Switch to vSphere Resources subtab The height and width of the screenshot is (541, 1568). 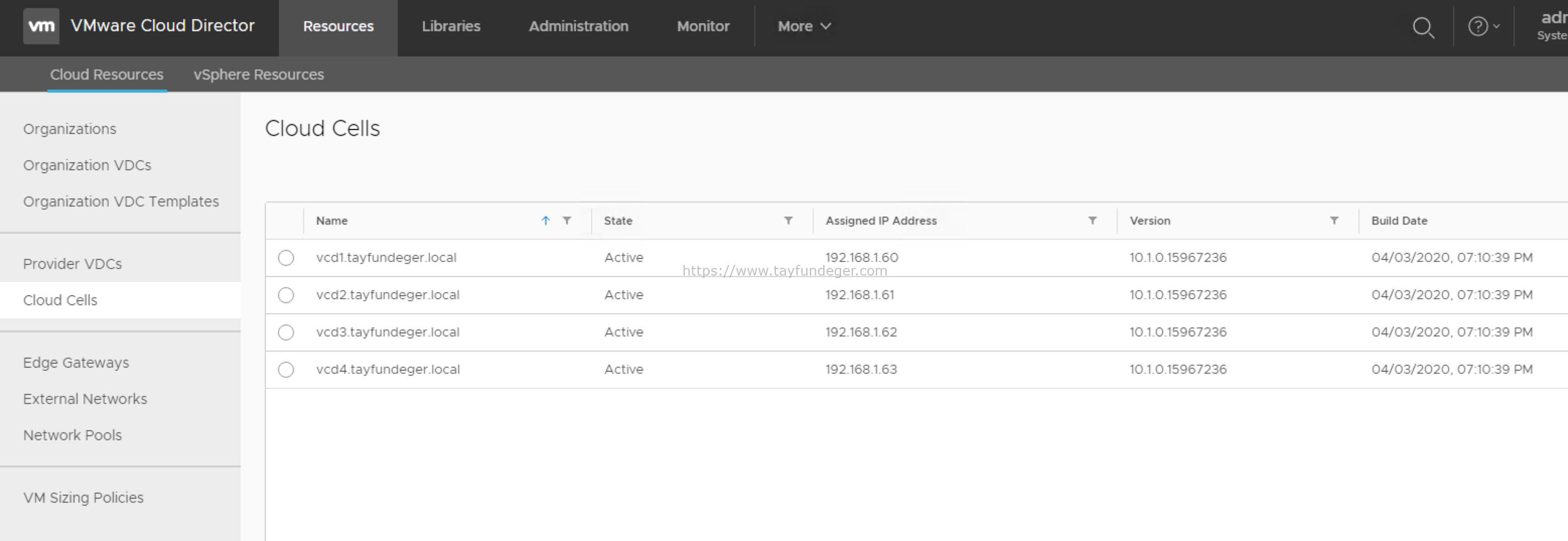259,75
